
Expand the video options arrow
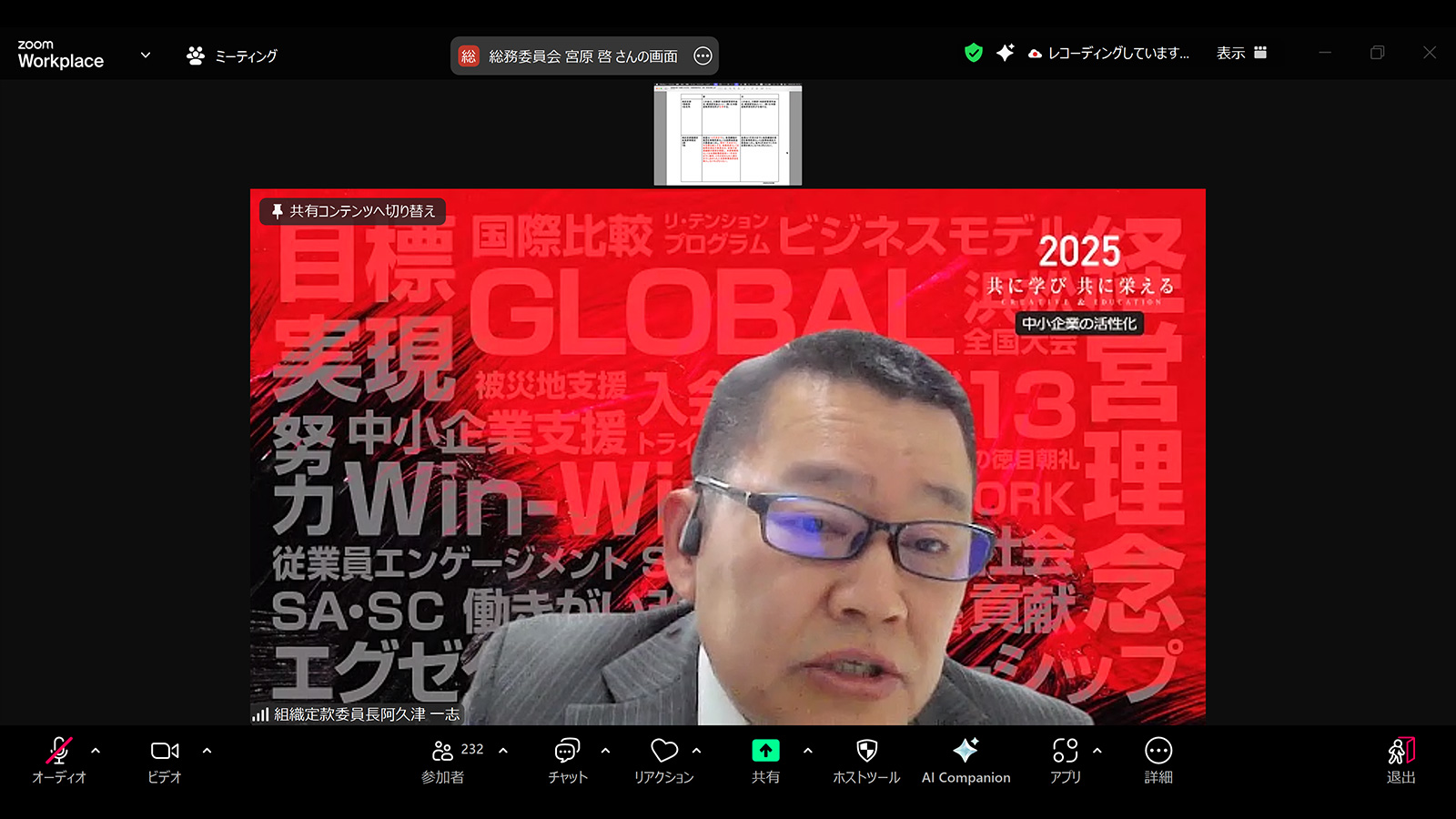click(x=207, y=751)
